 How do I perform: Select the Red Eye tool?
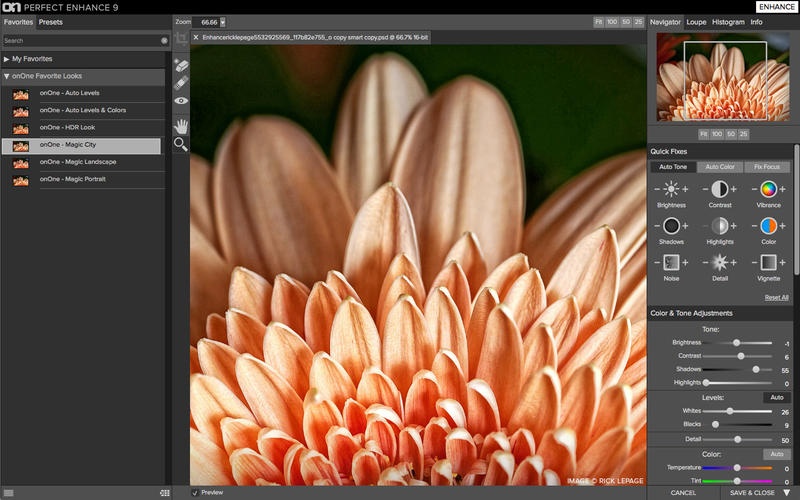(181, 101)
